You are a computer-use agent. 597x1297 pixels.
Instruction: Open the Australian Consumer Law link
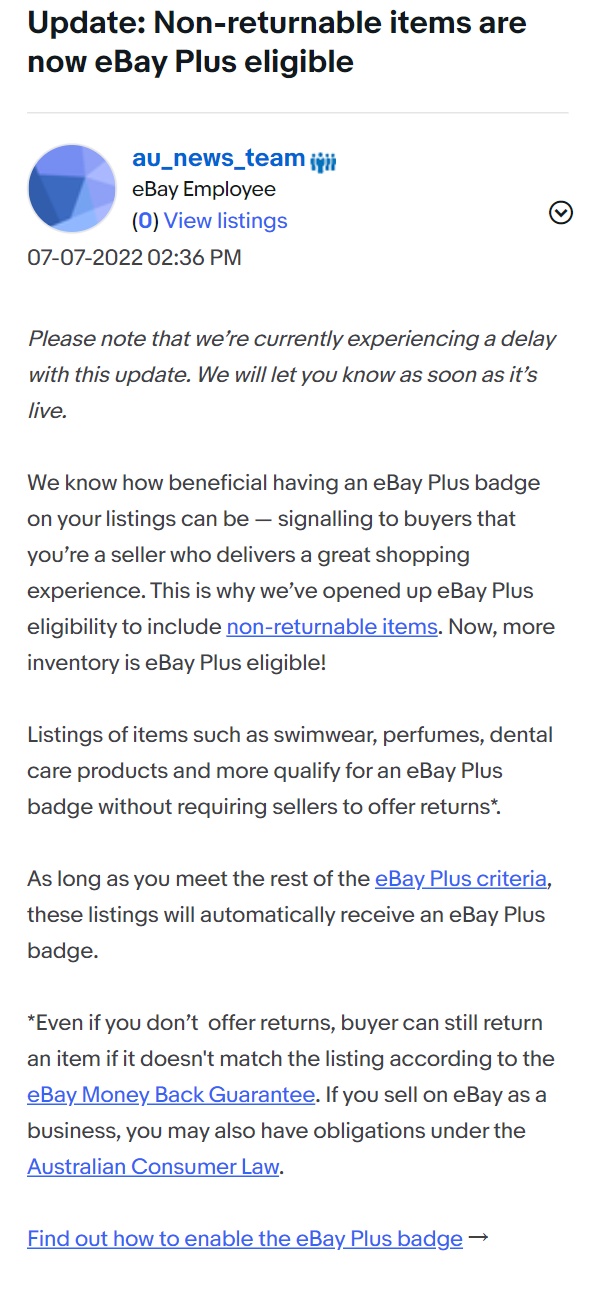point(153,1167)
